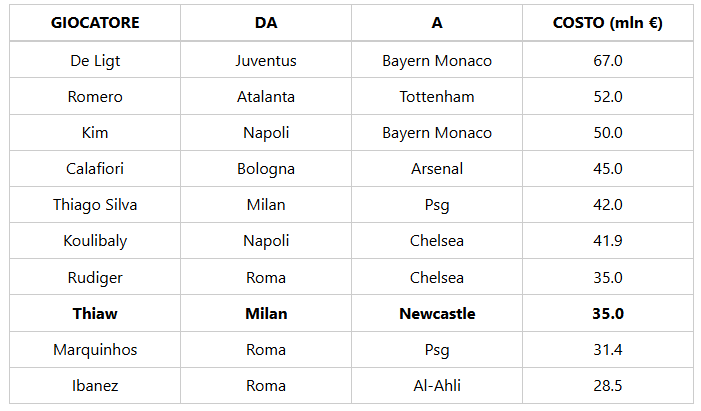Click the Thiago Silva cell
The height and width of the screenshot is (411, 701).
point(95,205)
